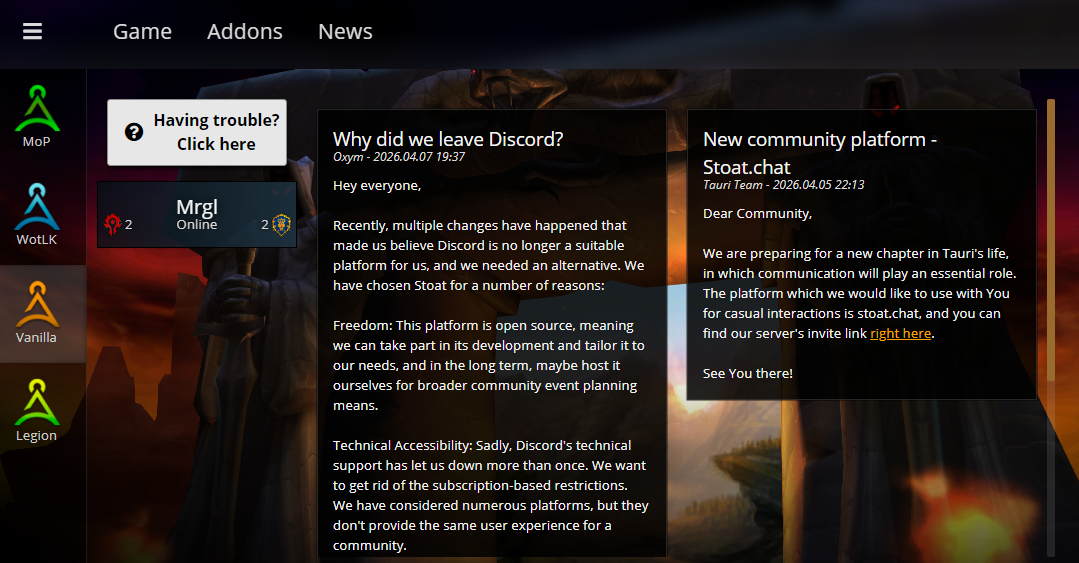Select the WotLK expansion icon

click(x=37, y=206)
